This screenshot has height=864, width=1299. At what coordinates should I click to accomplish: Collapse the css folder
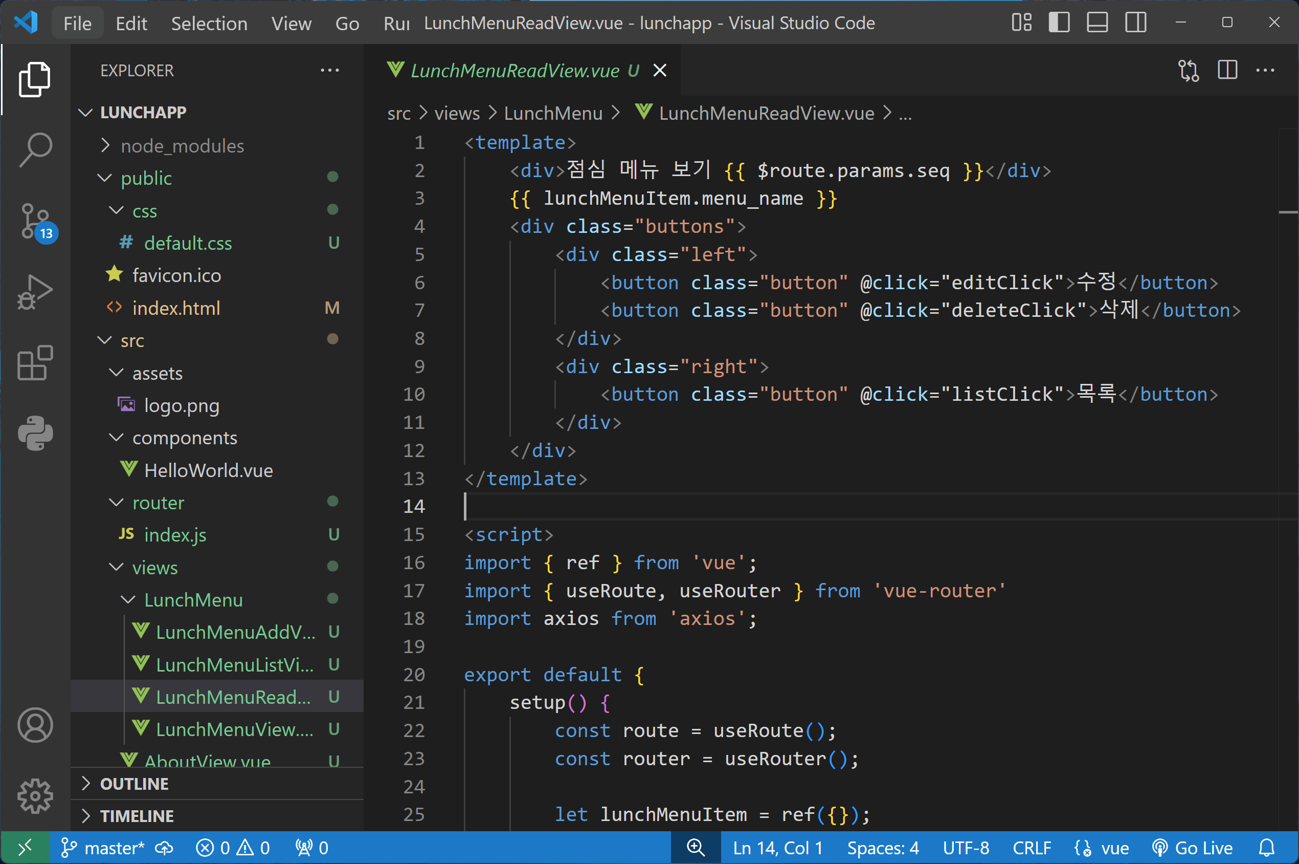coord(217,211)
